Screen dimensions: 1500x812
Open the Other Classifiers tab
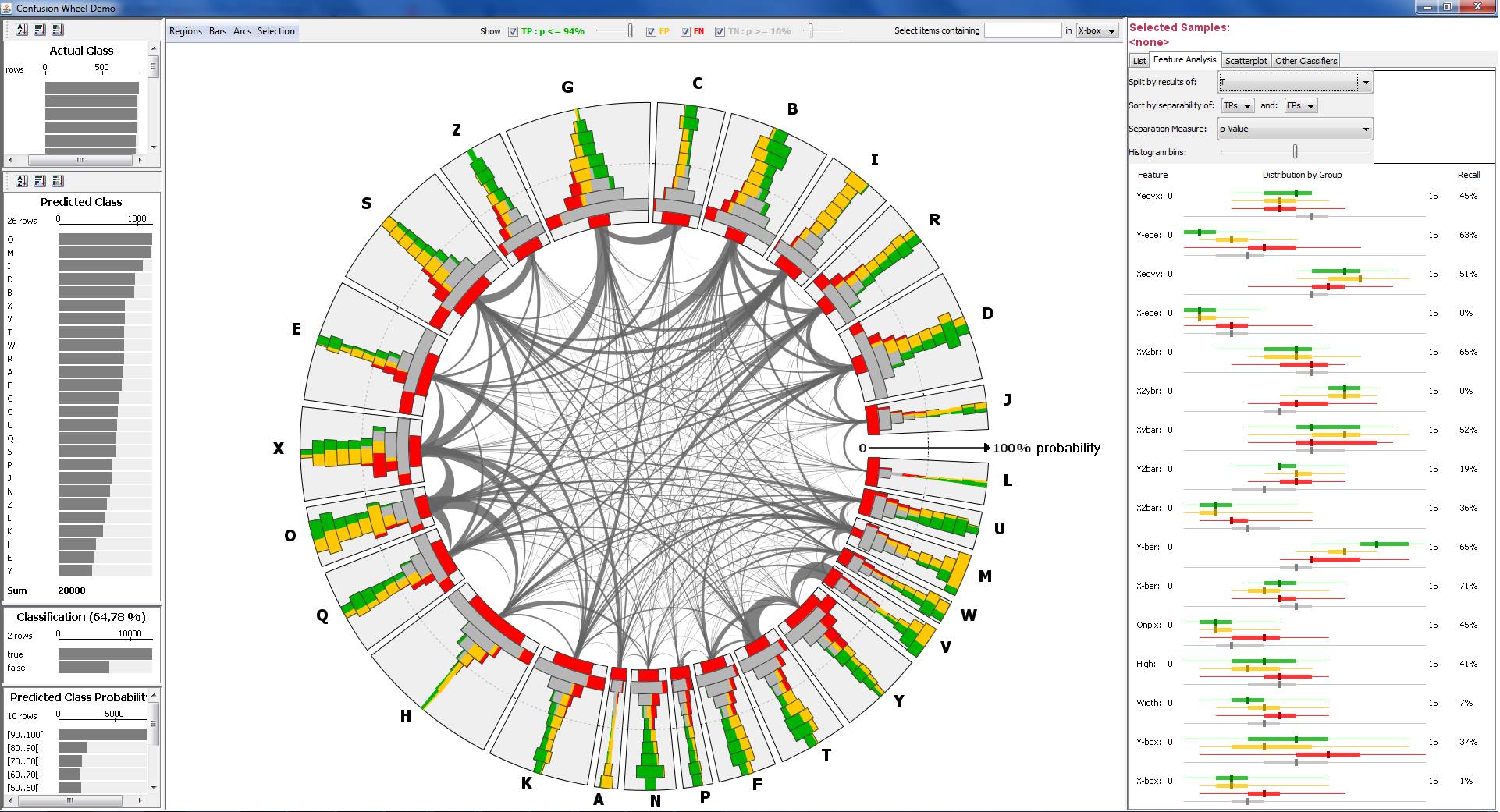[1306, 61]
